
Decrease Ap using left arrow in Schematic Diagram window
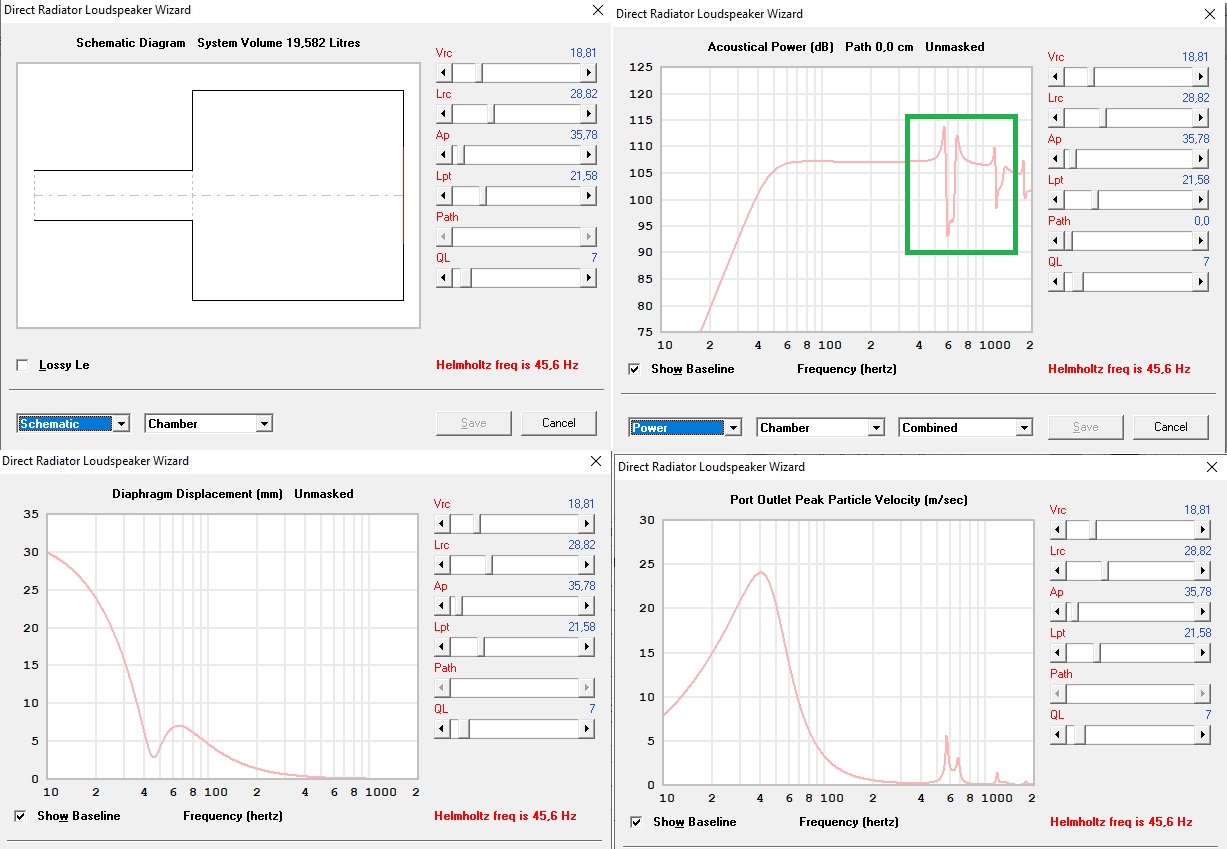[x=444, y=155]
